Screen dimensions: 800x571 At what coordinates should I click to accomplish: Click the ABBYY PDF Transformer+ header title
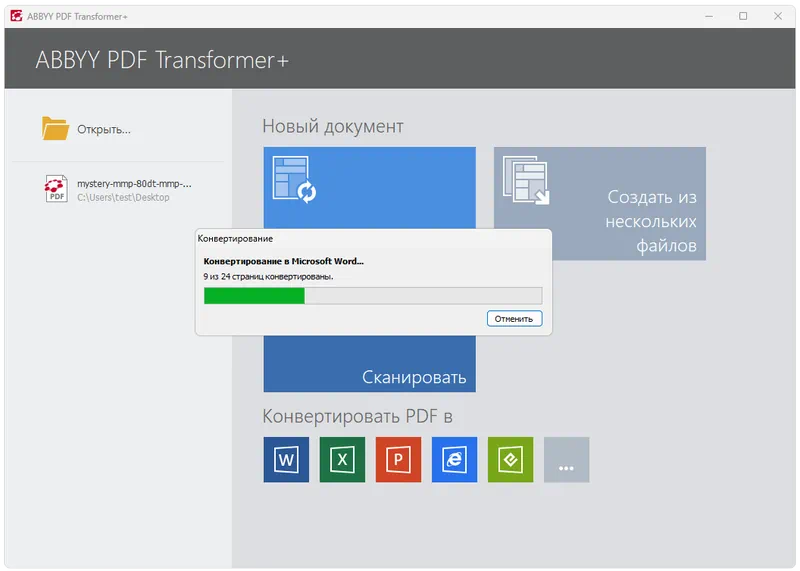click(162, 60)
